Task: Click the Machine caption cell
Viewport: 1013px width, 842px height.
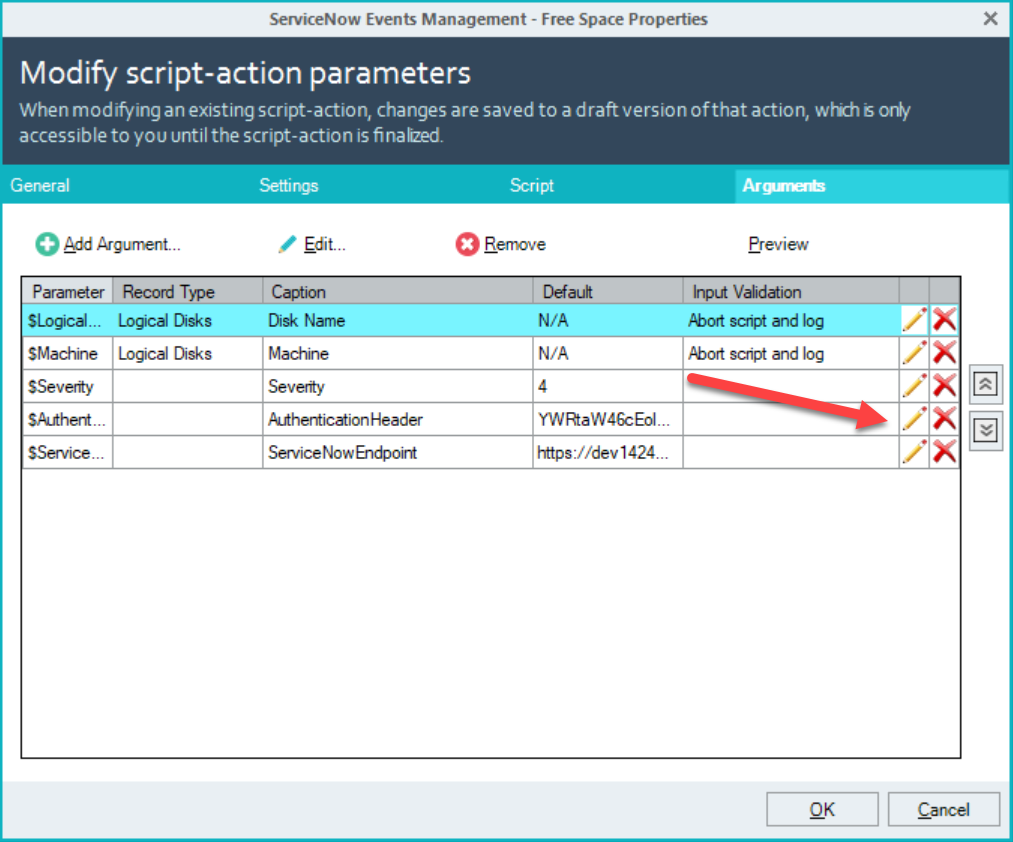Action: point(398,353)
